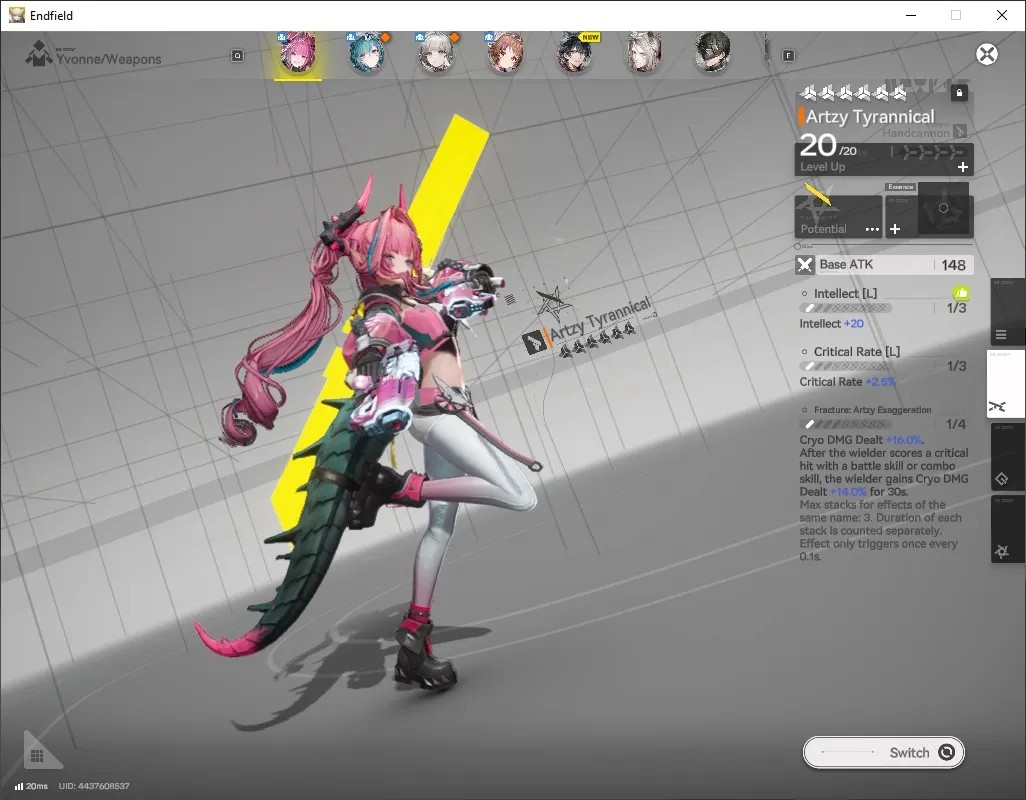Close the weapon screen with the X icon
The width and height of the screenshot is (1026, 800).
pyautogui.click(x=987, y=54)
